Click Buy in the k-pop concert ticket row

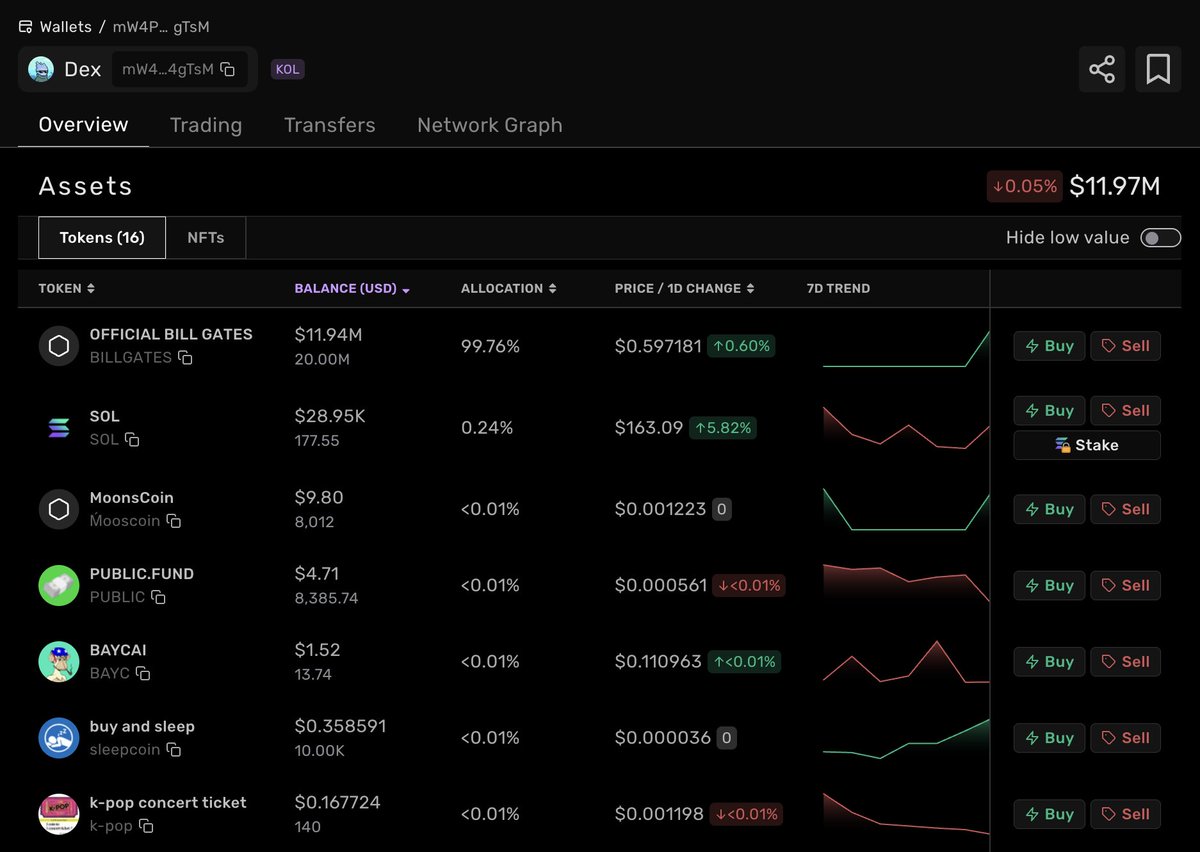(x=1049, y=814)
